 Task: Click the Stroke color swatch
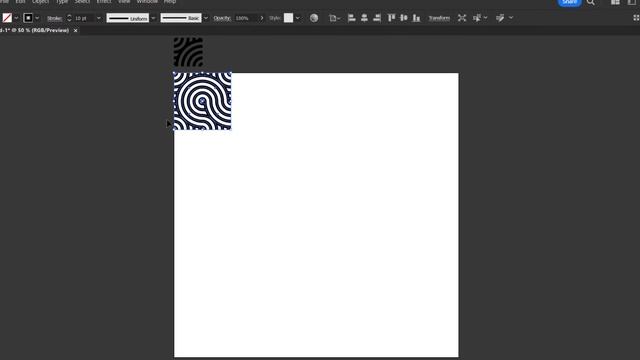pos(28,18)
